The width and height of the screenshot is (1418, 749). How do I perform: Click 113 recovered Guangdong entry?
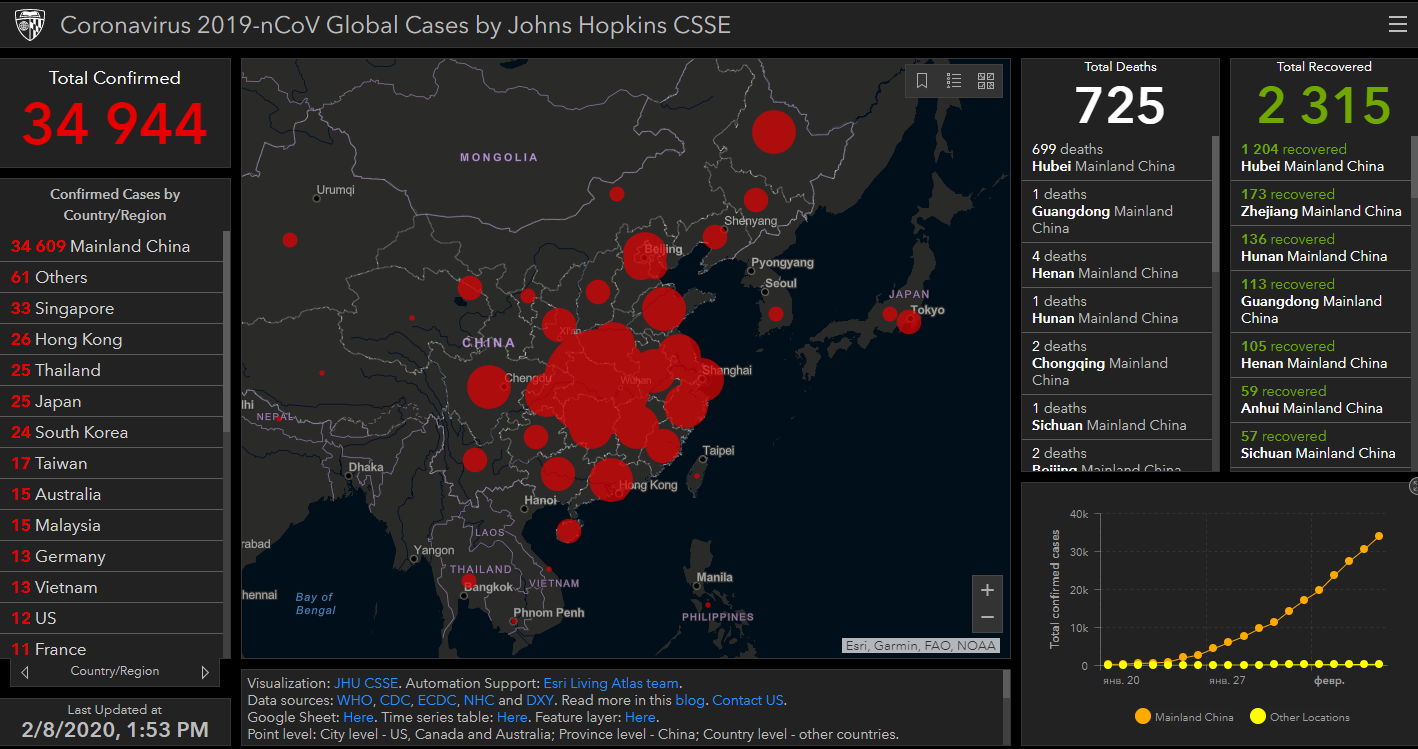1320,302
